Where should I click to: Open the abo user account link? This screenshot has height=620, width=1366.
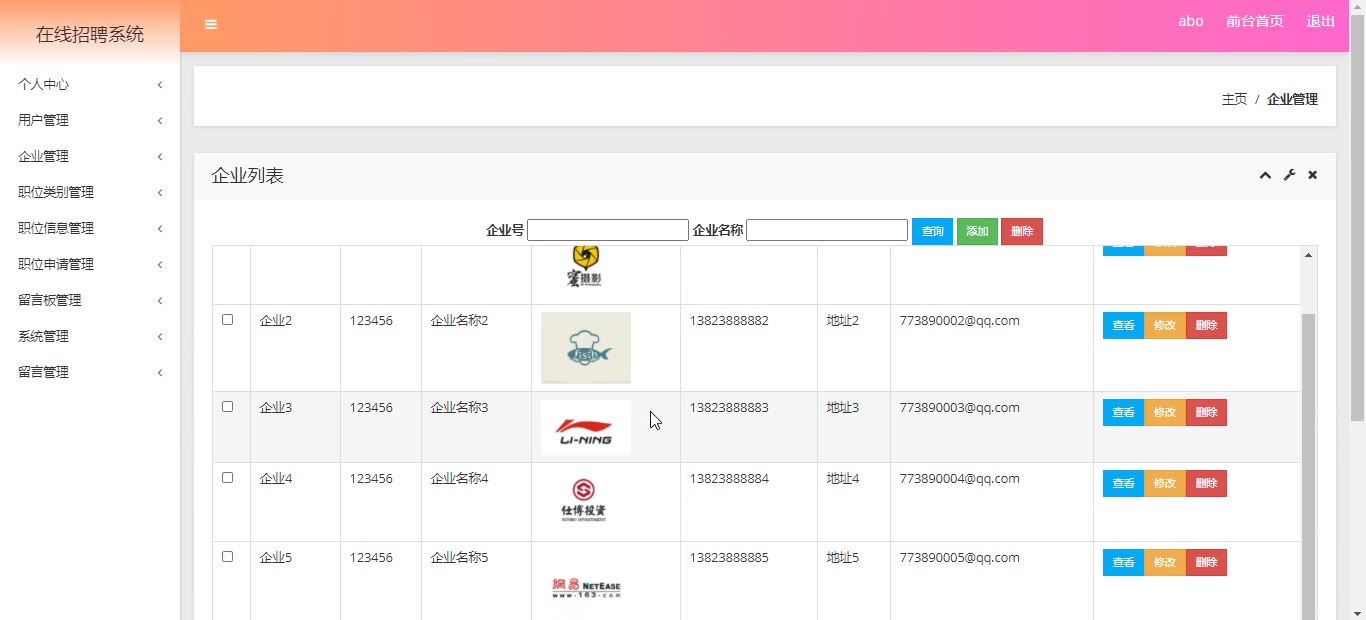1190,21
